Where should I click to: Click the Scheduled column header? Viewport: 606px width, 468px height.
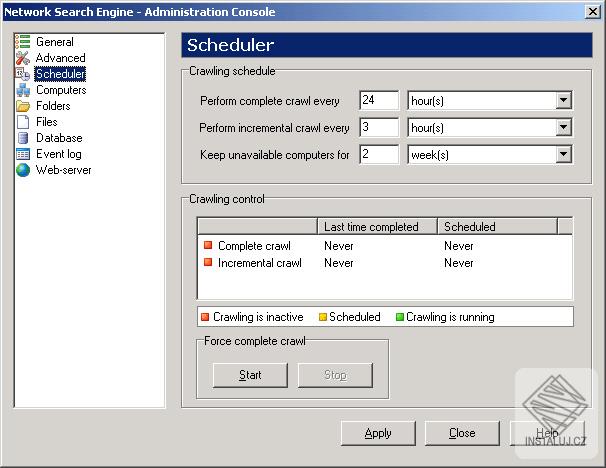(x=497, y=226)
